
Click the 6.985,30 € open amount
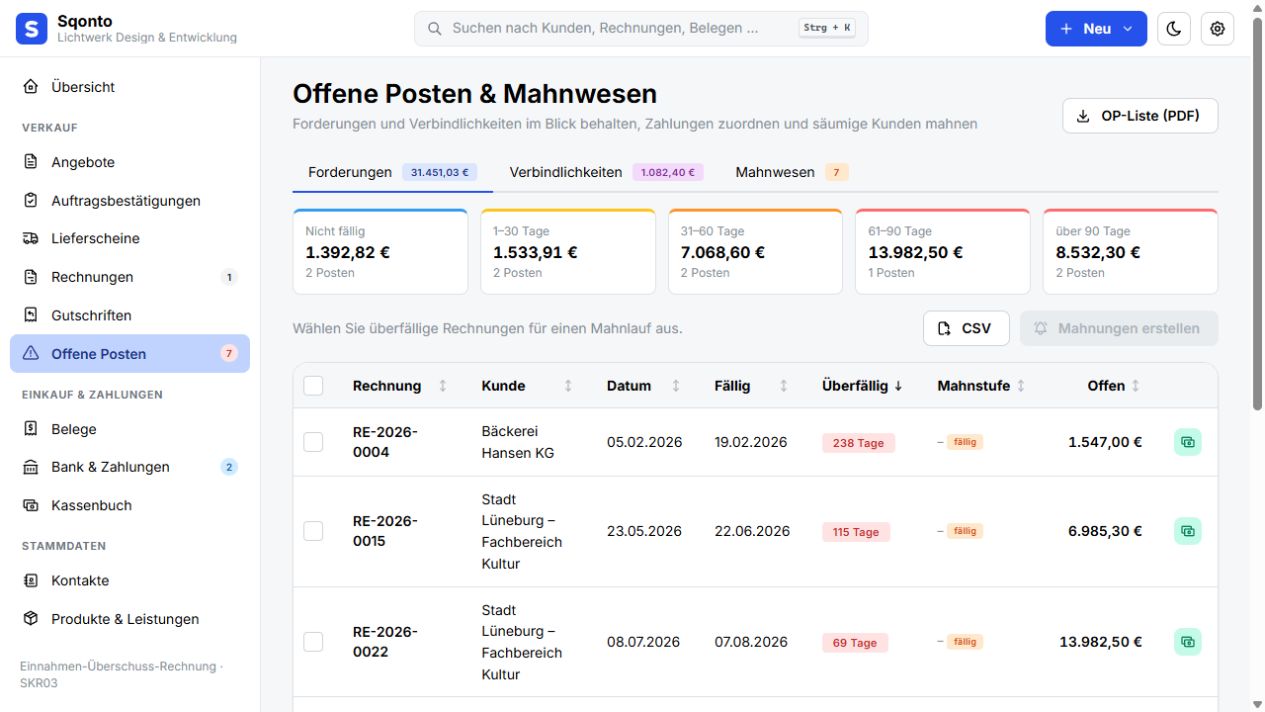pyautogui.click(x=1105, y=531)
